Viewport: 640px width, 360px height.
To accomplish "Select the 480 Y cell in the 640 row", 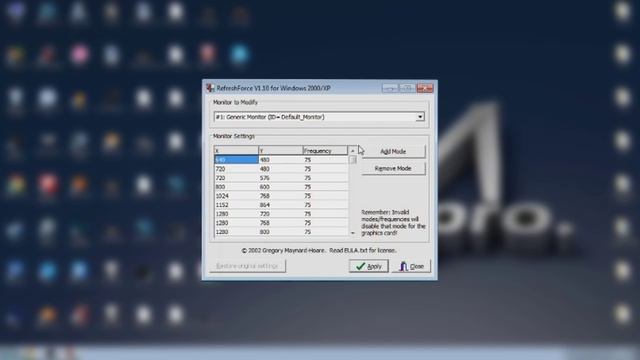I will 281,160.
